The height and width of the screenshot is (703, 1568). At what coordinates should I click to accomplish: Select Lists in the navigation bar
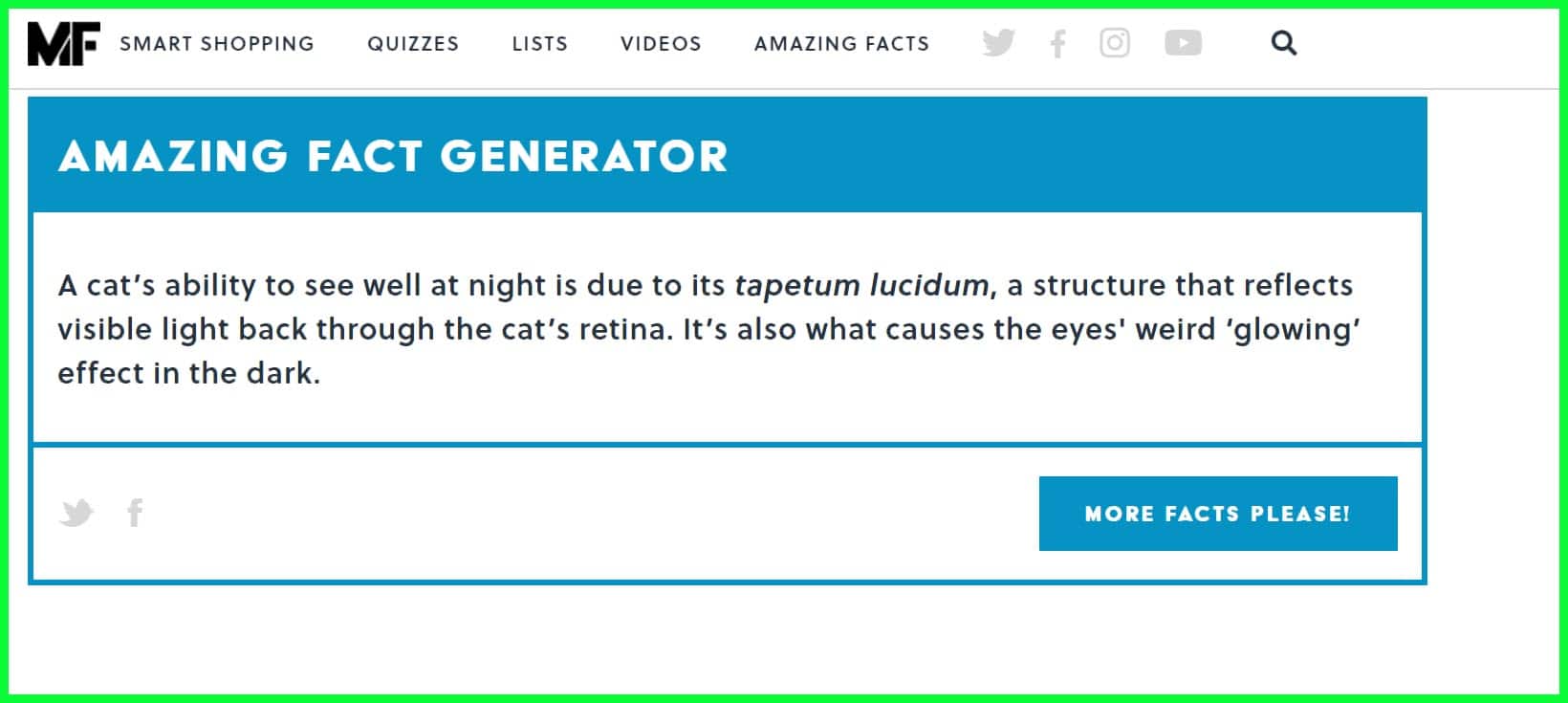(539, 44)
